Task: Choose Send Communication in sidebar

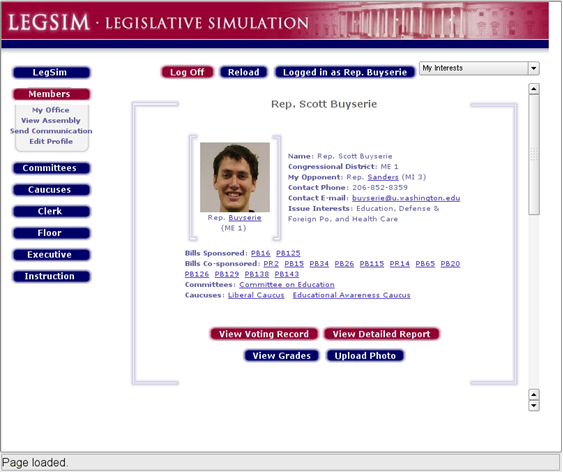Action: pyautogui.click(x=51, y=131)
